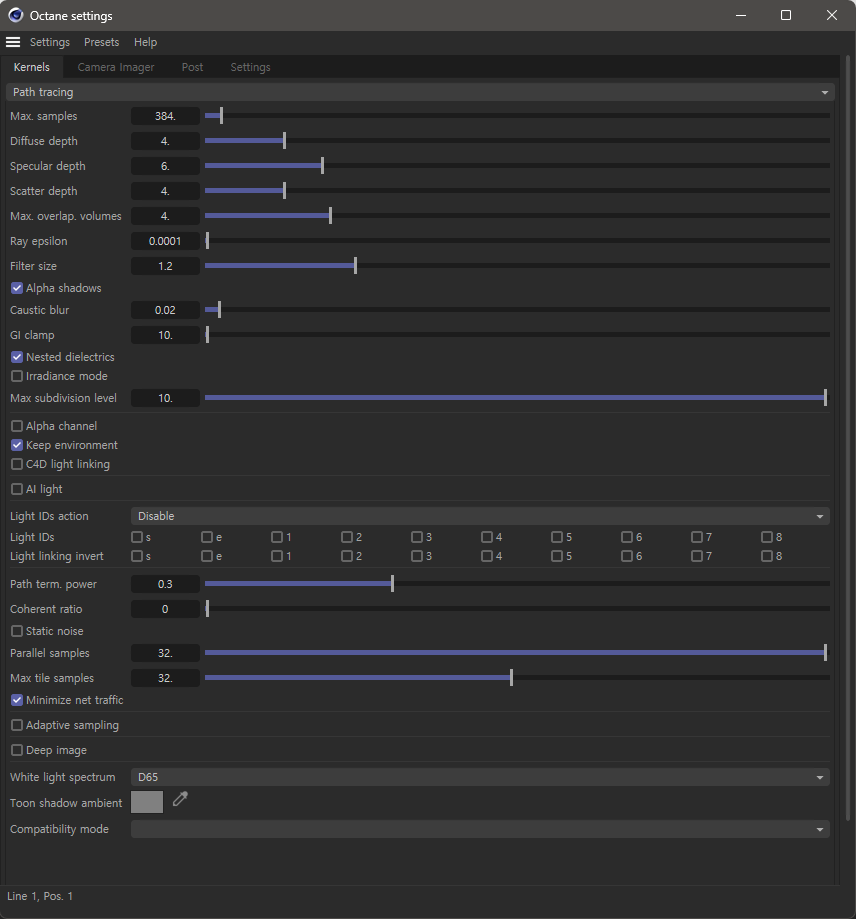This screenshot has height=919, width=856.
Task: Click the Path term. power slider handle
Action: pos(393,584)
